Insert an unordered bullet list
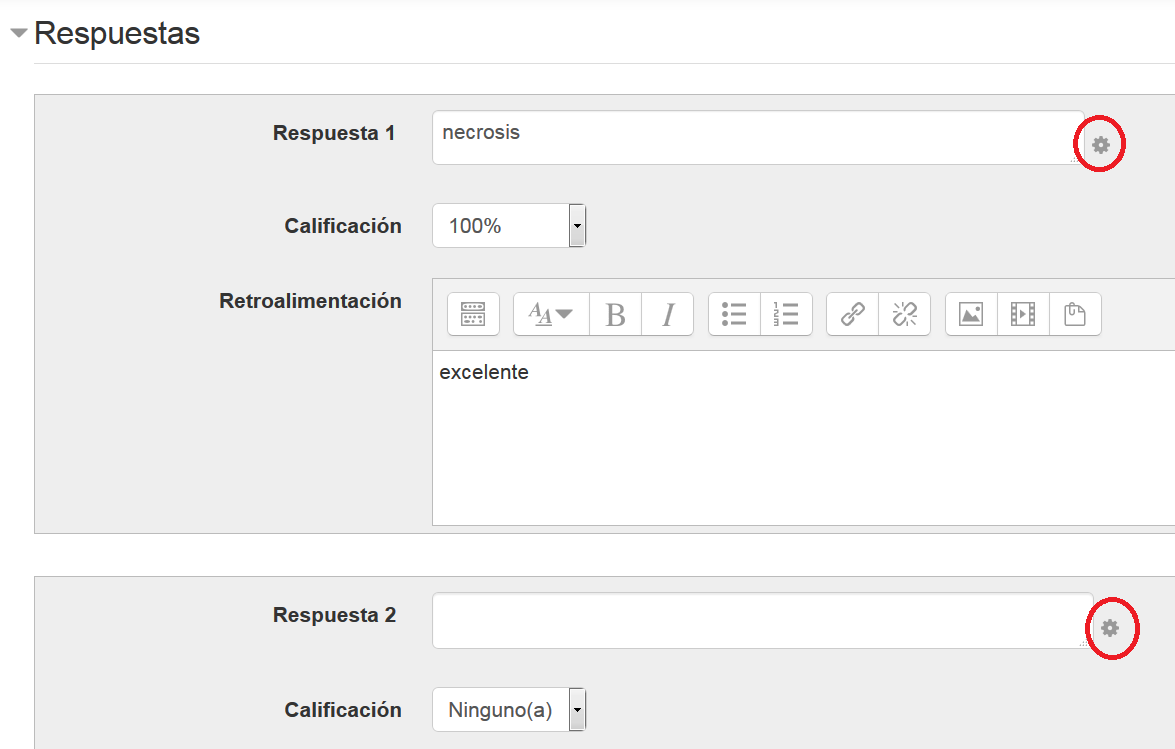 (733, 313)
